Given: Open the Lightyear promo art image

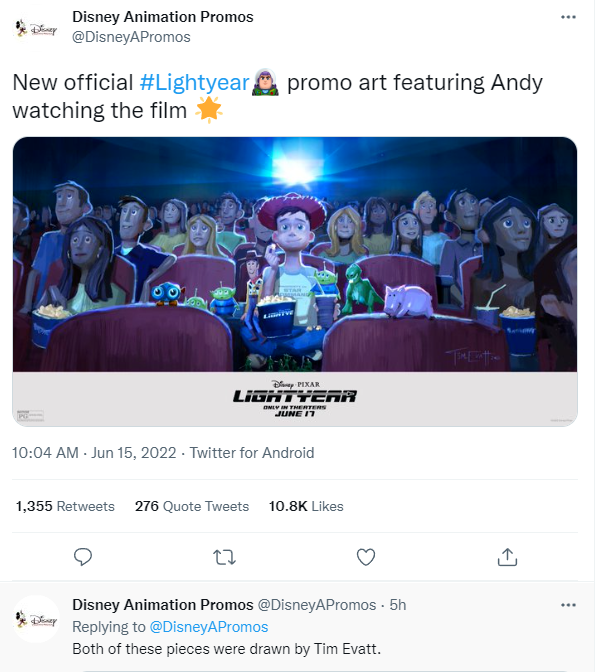Looking at the screenshot, I should (x=295, y=281).
